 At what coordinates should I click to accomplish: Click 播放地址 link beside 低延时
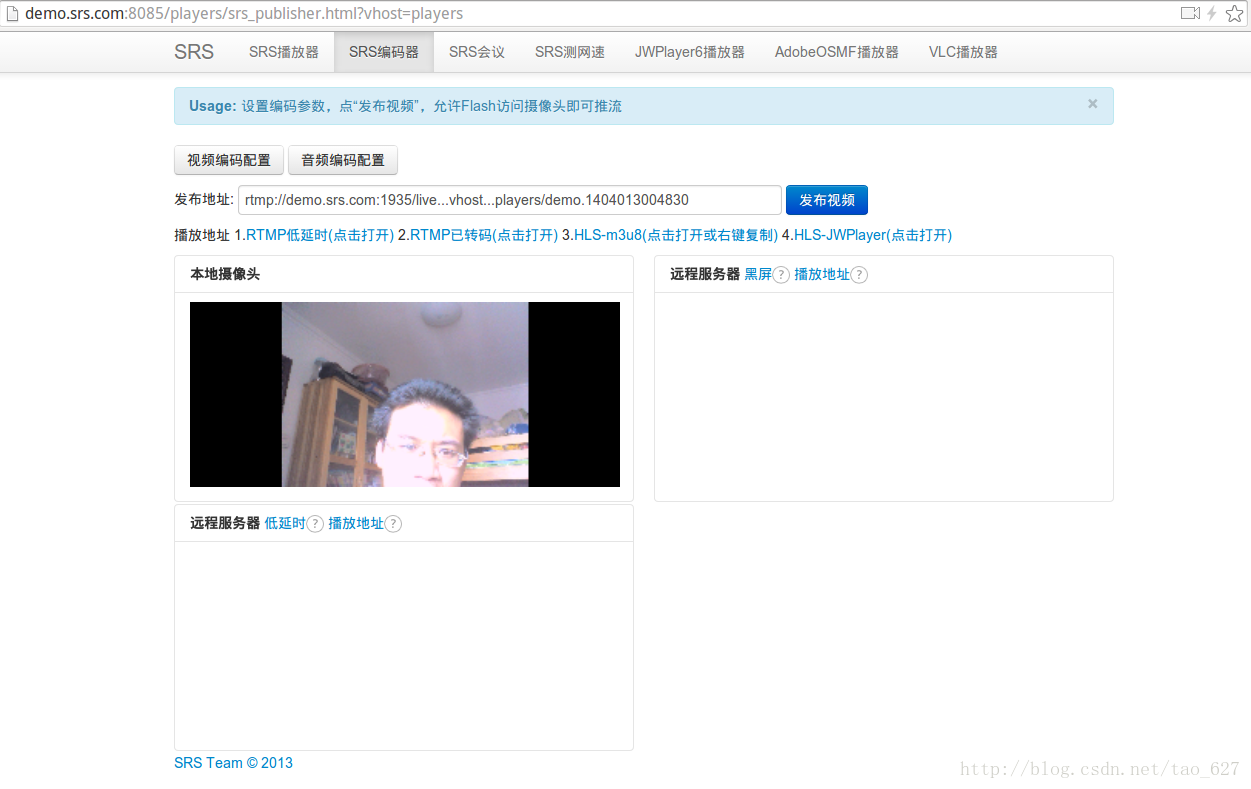tap(356, 523)
